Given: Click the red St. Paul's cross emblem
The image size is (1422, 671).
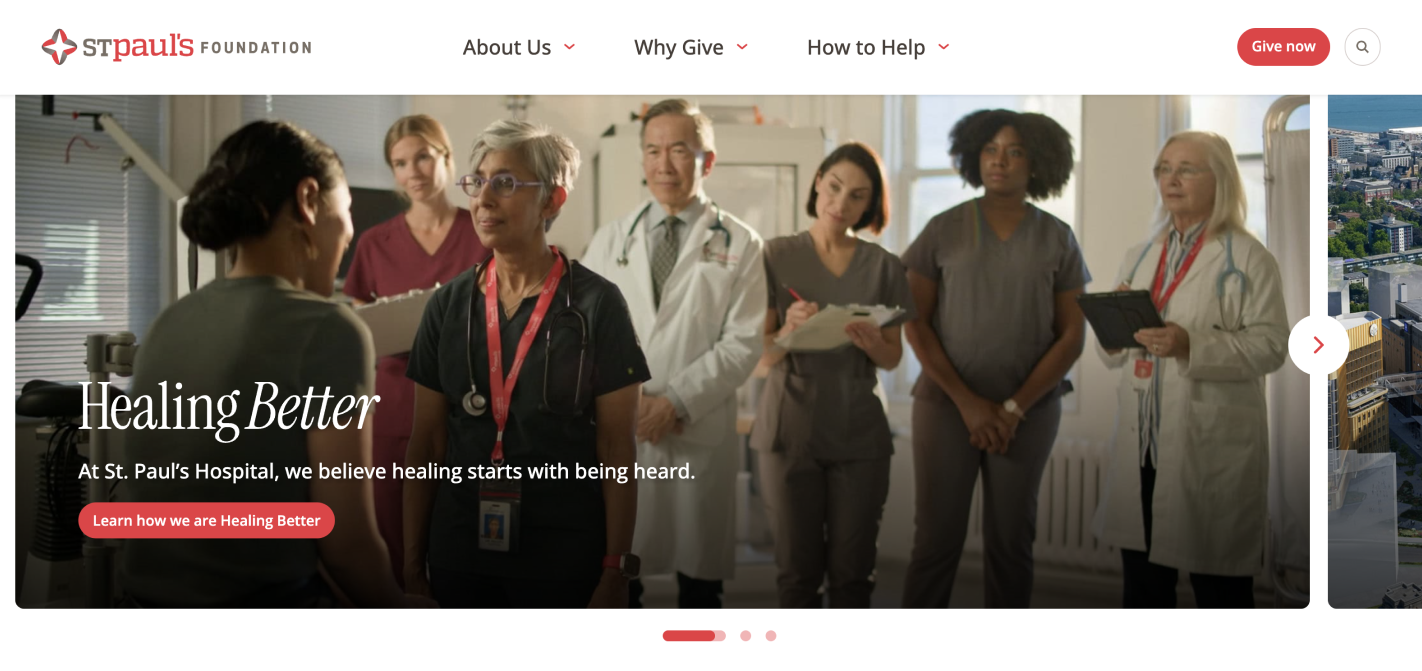Looking at the screenshot, I should (59, 47).
